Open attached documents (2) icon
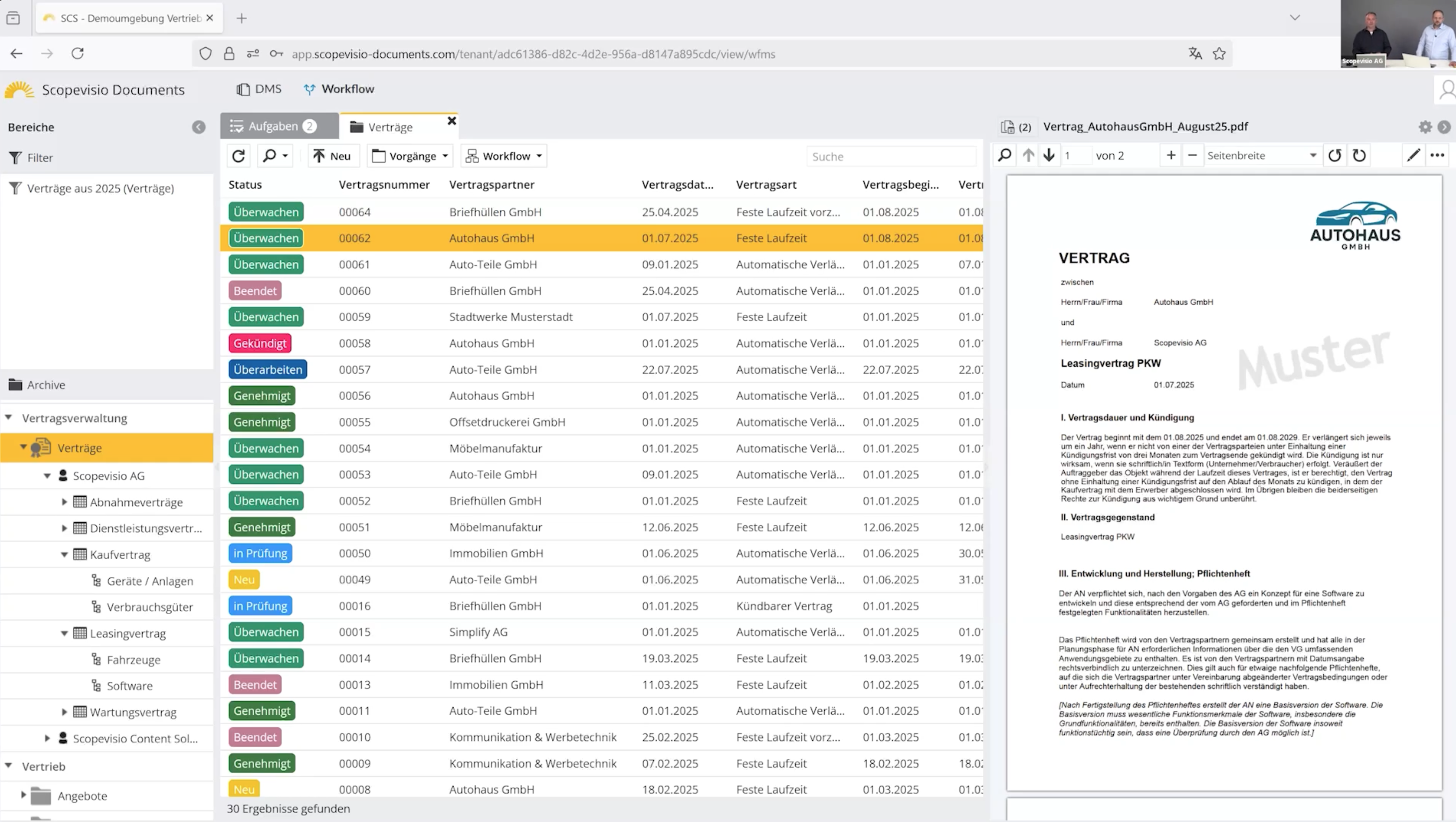1456x822 pixels. (x=1015, y=127)
